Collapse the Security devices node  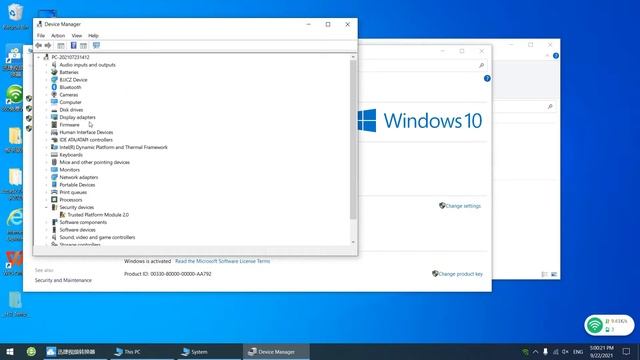(x=46, y=207)
